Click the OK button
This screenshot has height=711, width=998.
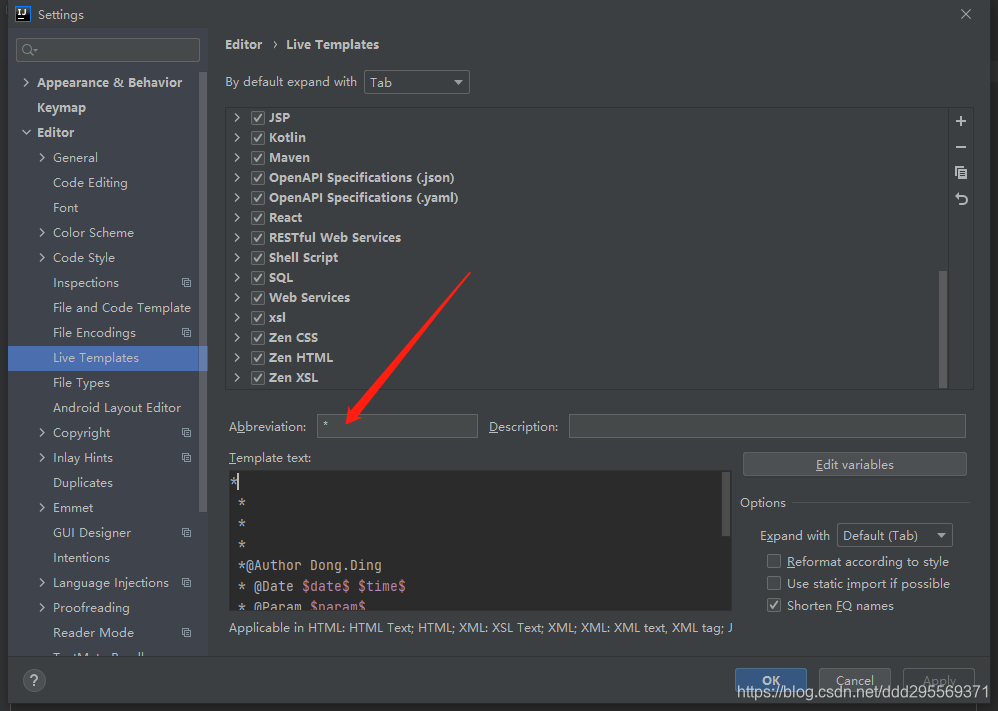point(771,680)
